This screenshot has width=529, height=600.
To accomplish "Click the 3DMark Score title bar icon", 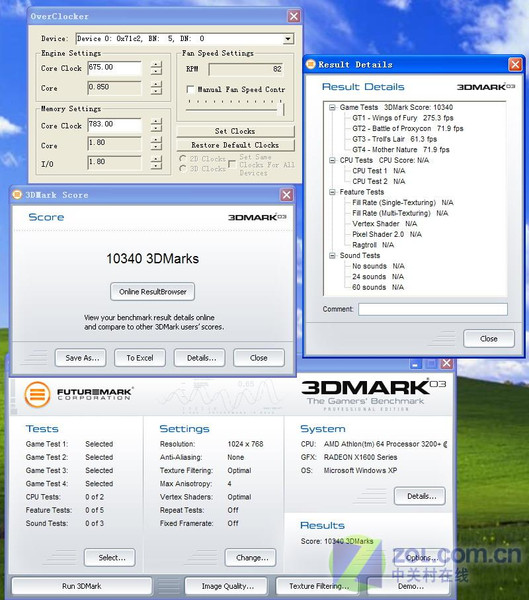I will pyautogui.click(x=17, y=195).
